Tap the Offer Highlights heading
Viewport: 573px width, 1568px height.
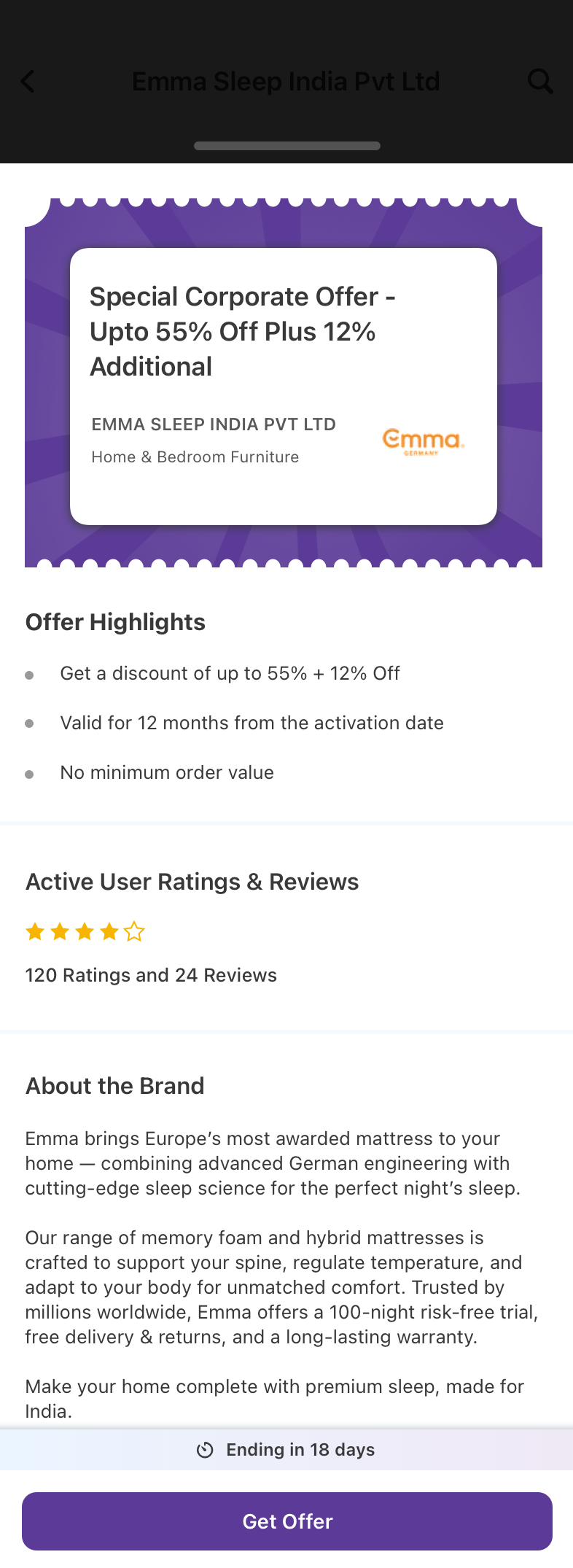pyautogui.click(x=115, y=622)
